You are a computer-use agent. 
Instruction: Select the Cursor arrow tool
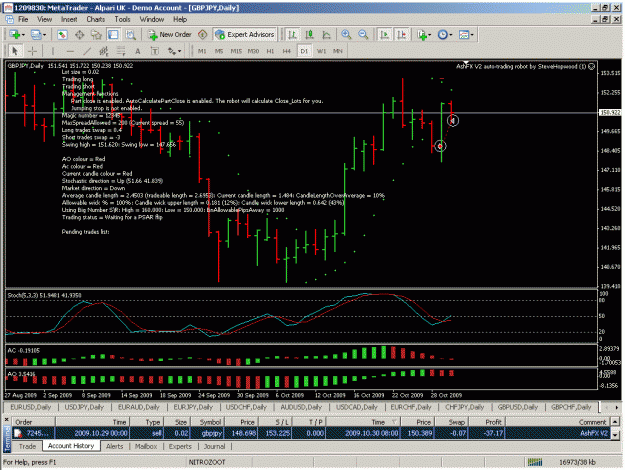point(15,51)
